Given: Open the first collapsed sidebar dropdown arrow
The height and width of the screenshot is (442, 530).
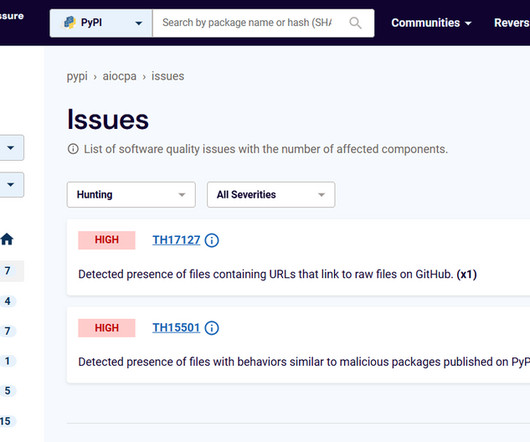Looking at the screenshot, I should pos(11,148).
